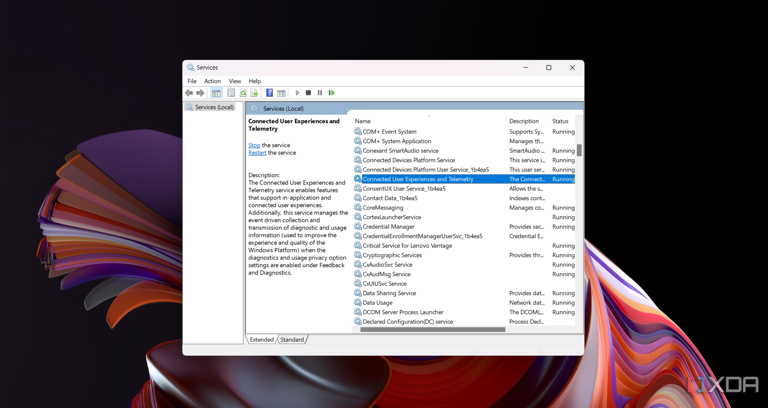Click the Refresh toolbar icon
The width and height of the screenshot is (768, 408).
[x=243, y=93]
